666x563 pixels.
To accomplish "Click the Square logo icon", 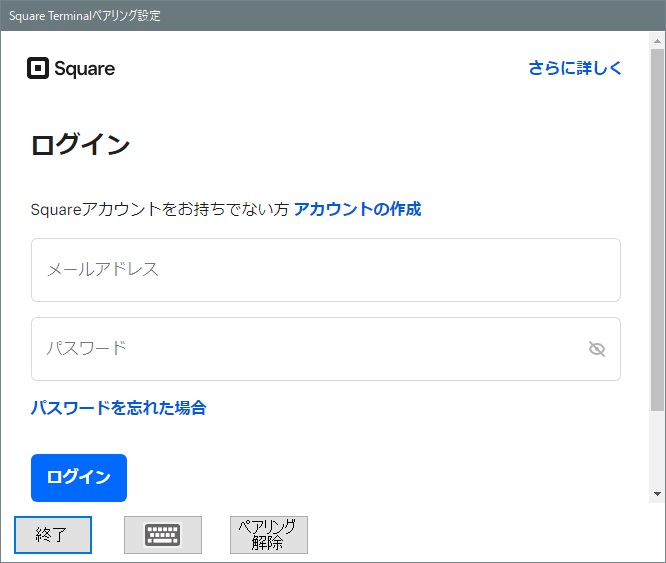I will pos(37,68).
